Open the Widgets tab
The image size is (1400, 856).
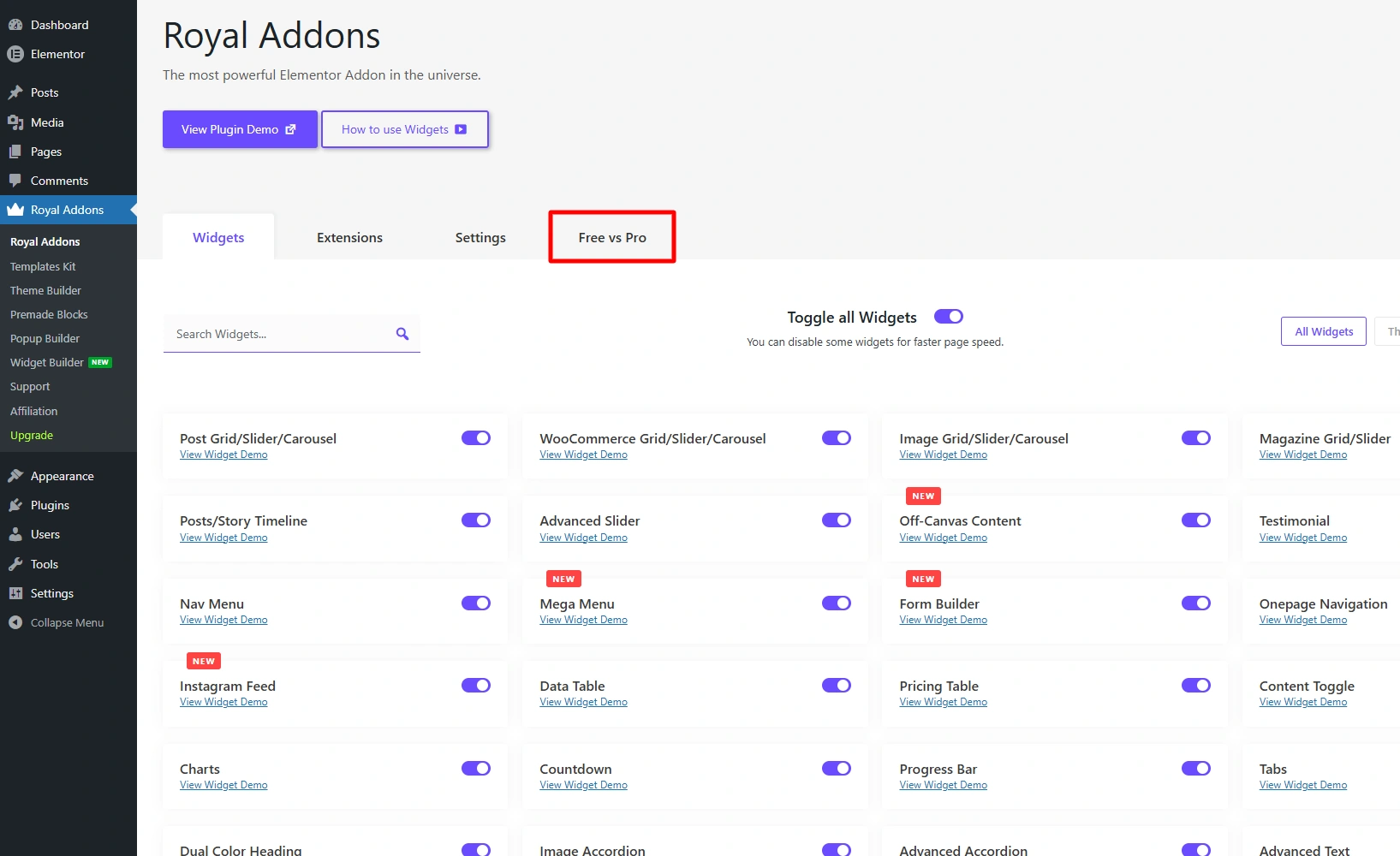point(218,237)
